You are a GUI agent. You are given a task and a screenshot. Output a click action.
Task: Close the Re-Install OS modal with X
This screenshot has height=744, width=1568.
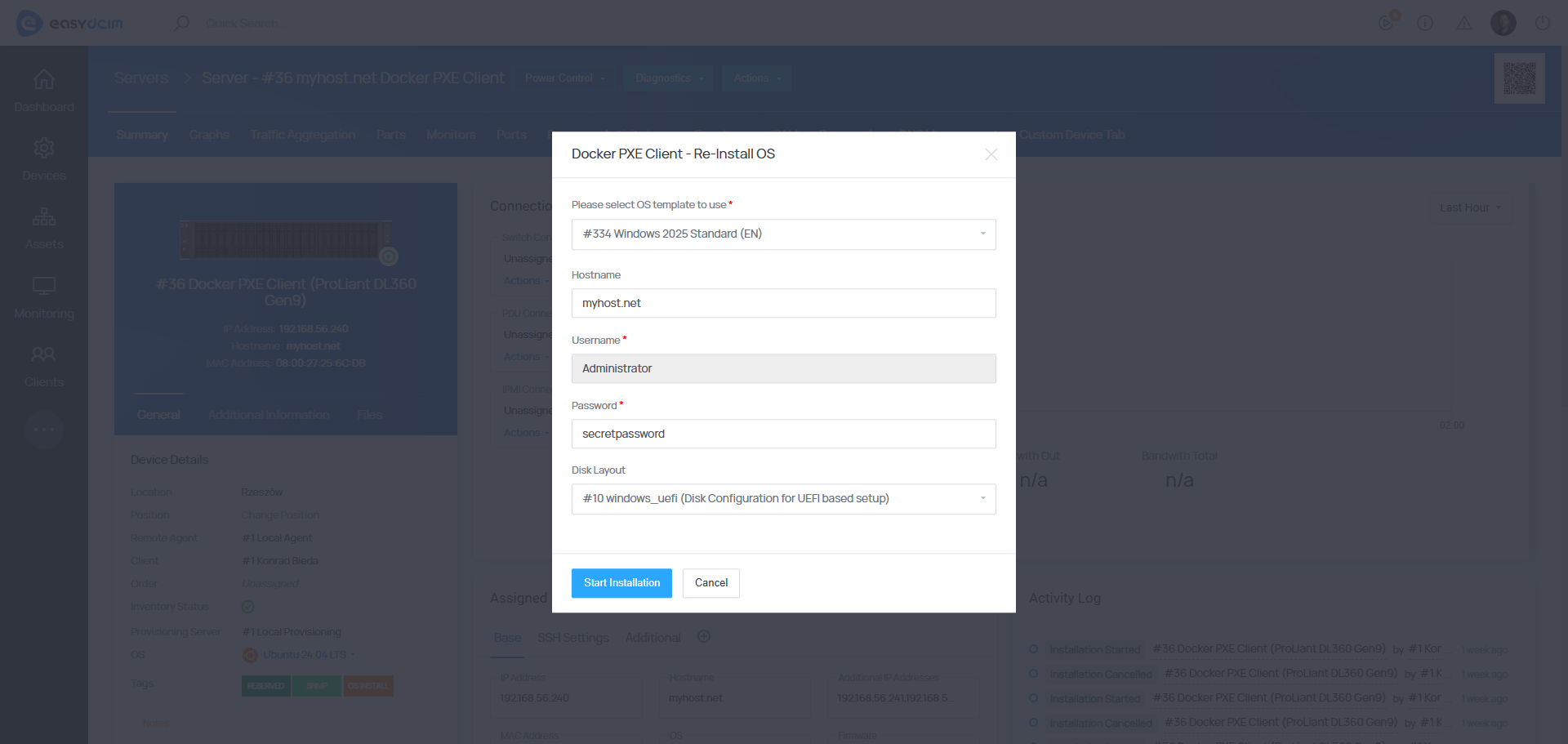click(991, 154)
